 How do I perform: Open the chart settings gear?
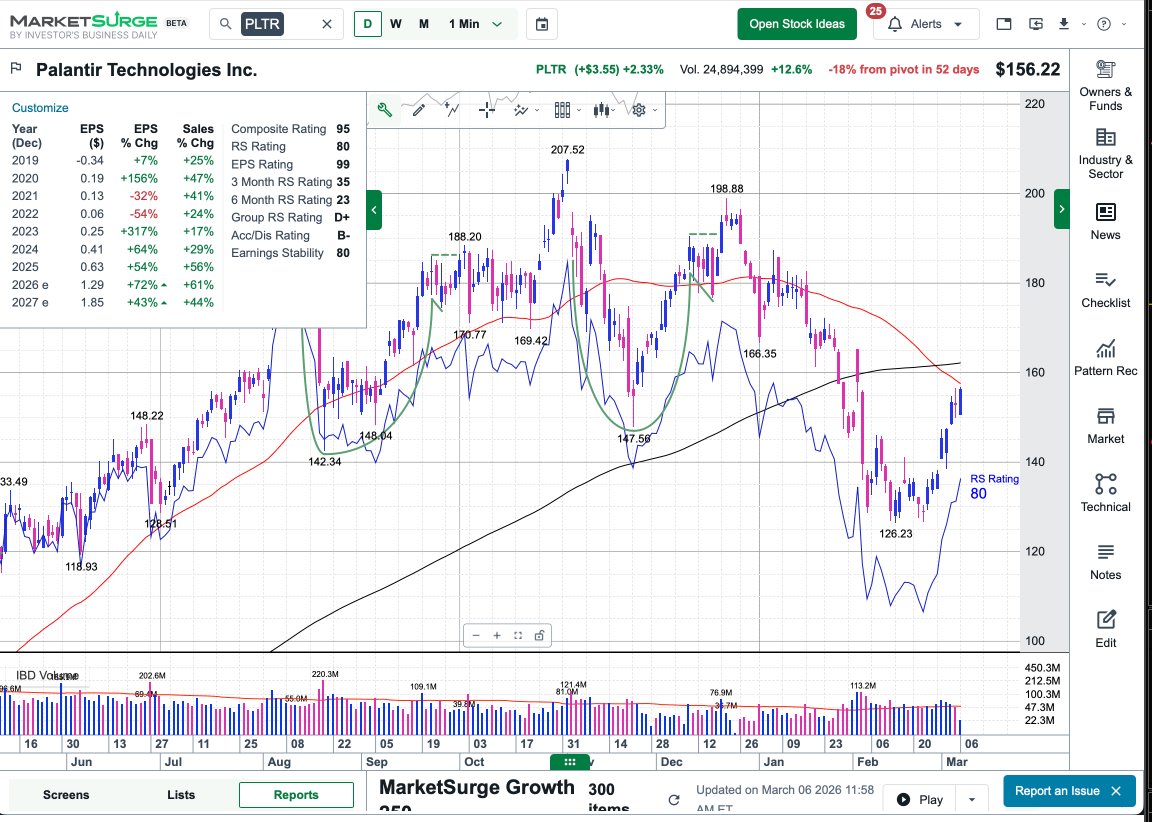pos(638,110)
